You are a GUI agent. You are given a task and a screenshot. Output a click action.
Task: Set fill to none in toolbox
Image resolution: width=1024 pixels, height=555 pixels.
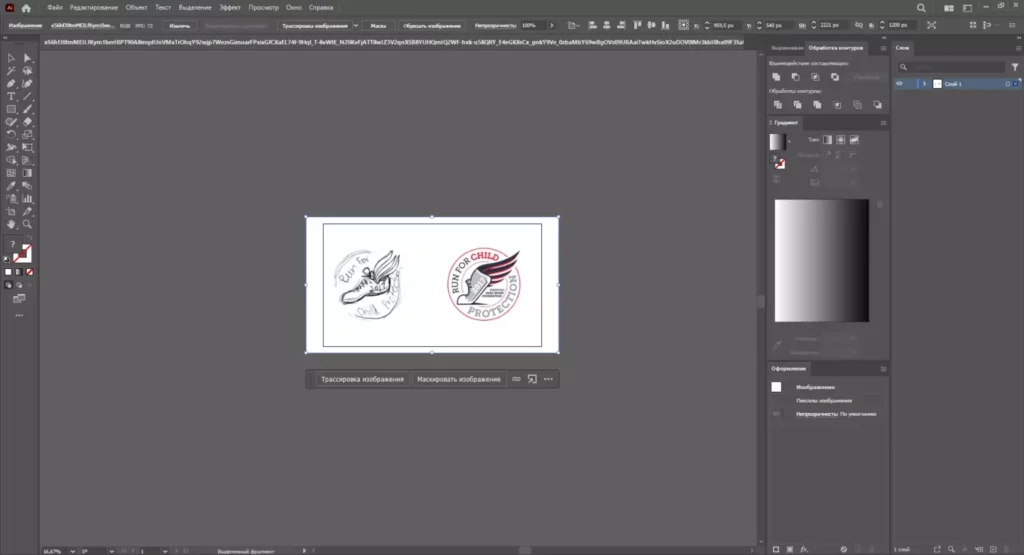point(29,272)
